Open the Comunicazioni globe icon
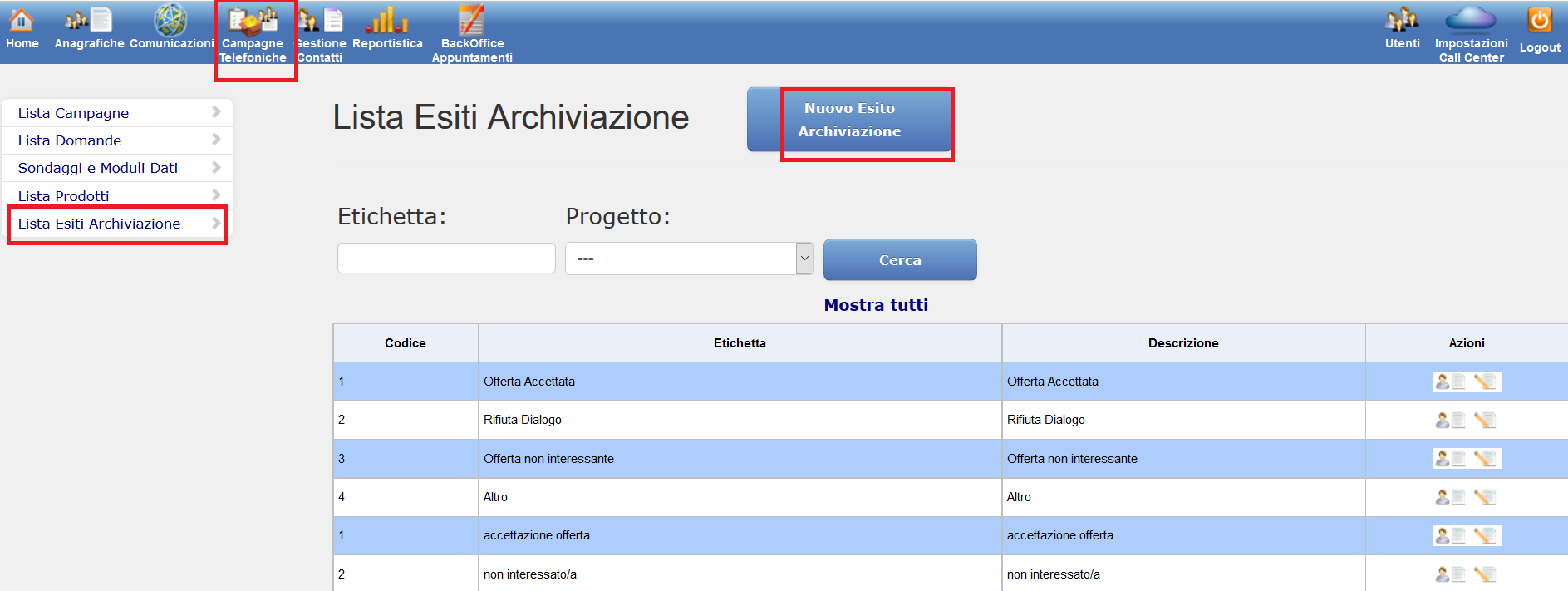The width and height of the screenshot is (1568, 591). [x=171, y=19]
